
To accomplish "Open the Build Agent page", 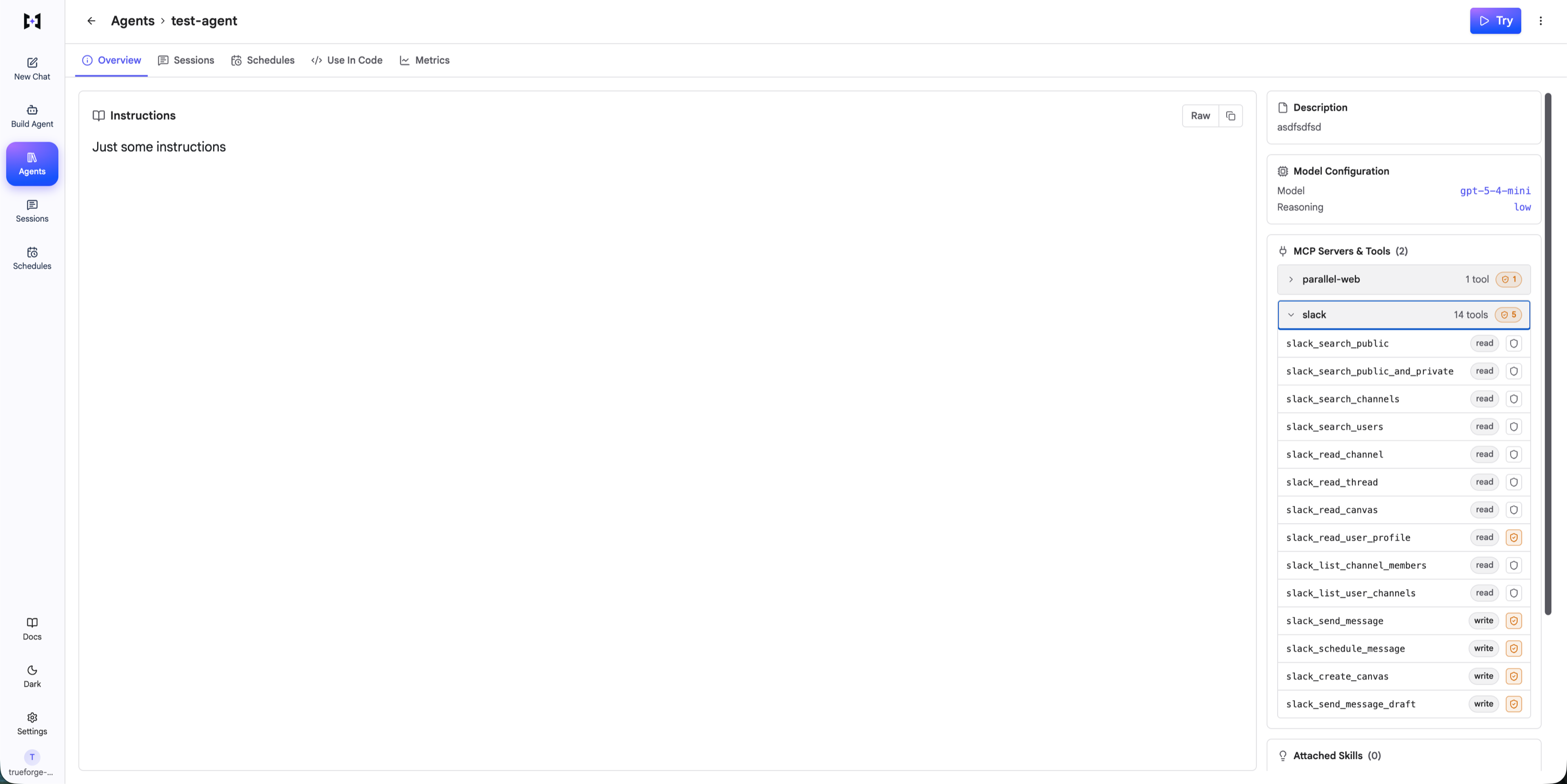I will (32, 116).
